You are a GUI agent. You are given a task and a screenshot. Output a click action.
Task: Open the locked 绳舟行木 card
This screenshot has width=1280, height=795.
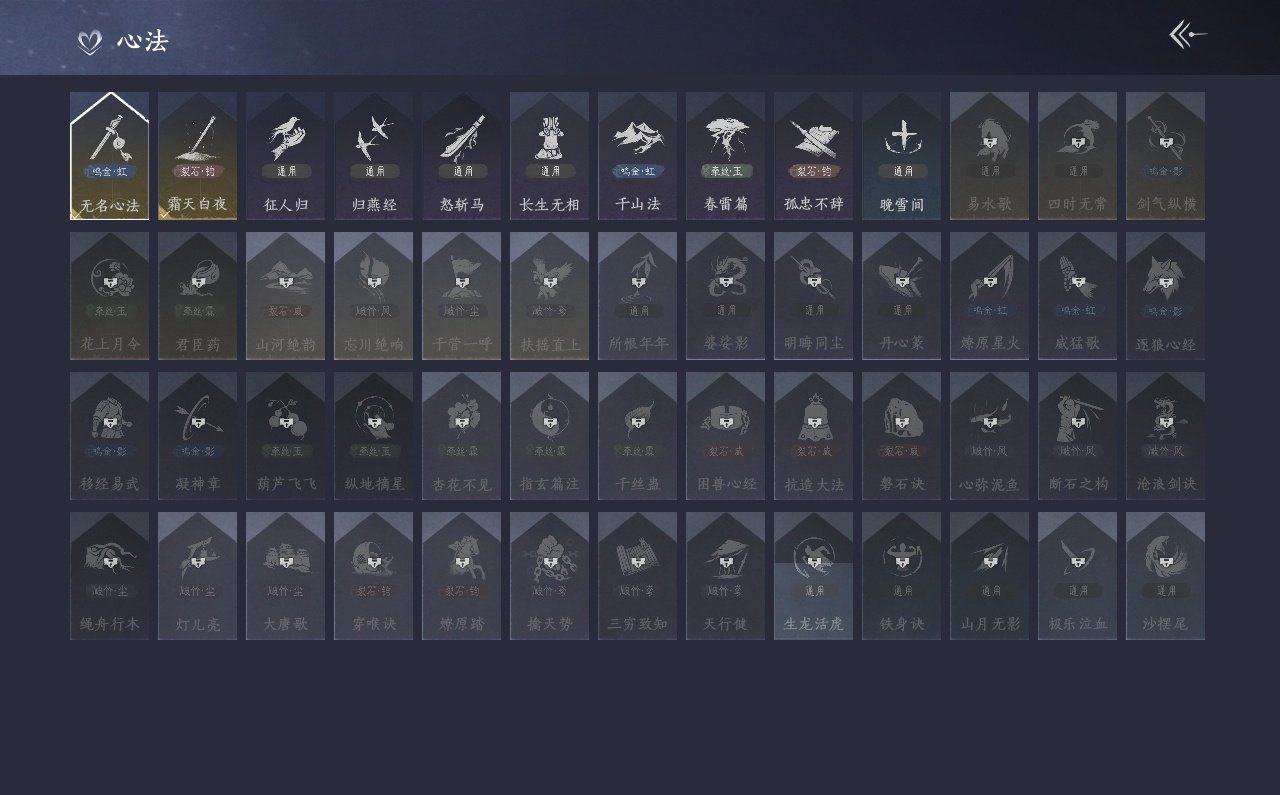109,576
